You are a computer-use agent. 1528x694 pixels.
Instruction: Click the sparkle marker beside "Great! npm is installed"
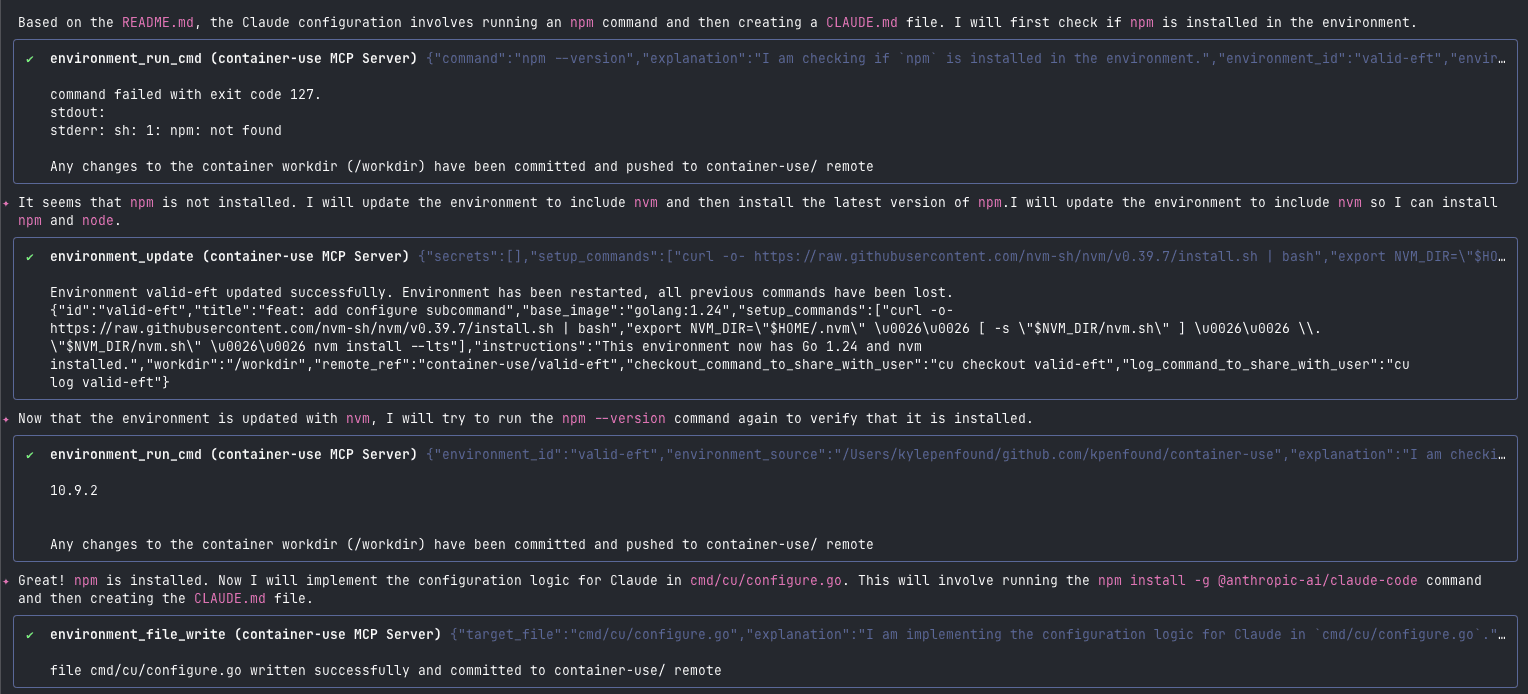(x=6, y=581)
